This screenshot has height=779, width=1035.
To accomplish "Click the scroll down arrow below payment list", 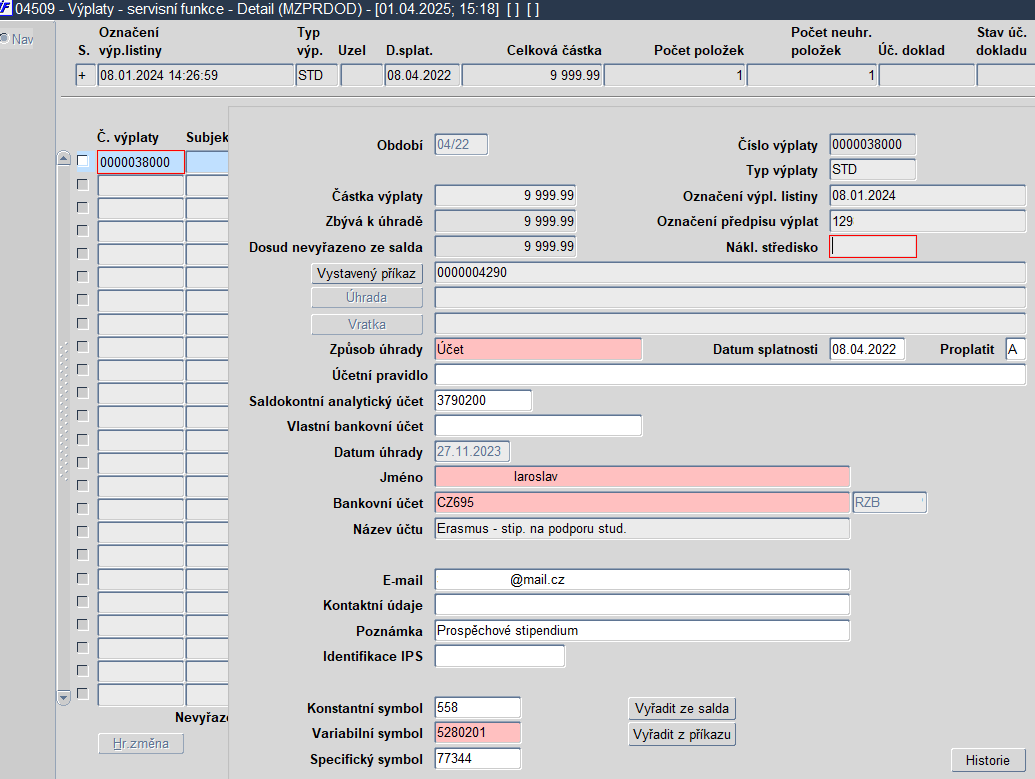I will [64, 697].
